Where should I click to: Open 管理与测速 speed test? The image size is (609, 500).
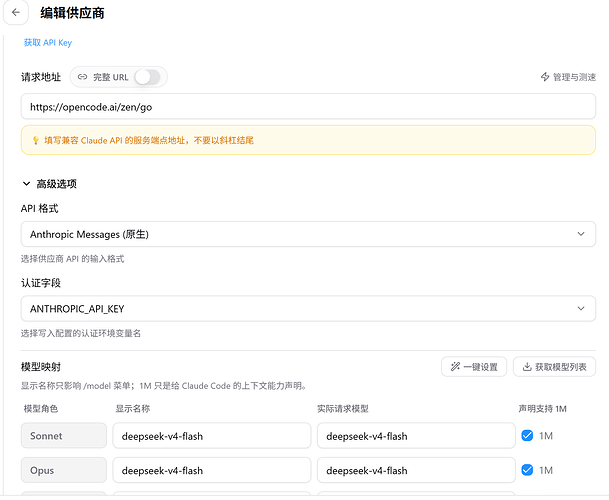[568, 77]
